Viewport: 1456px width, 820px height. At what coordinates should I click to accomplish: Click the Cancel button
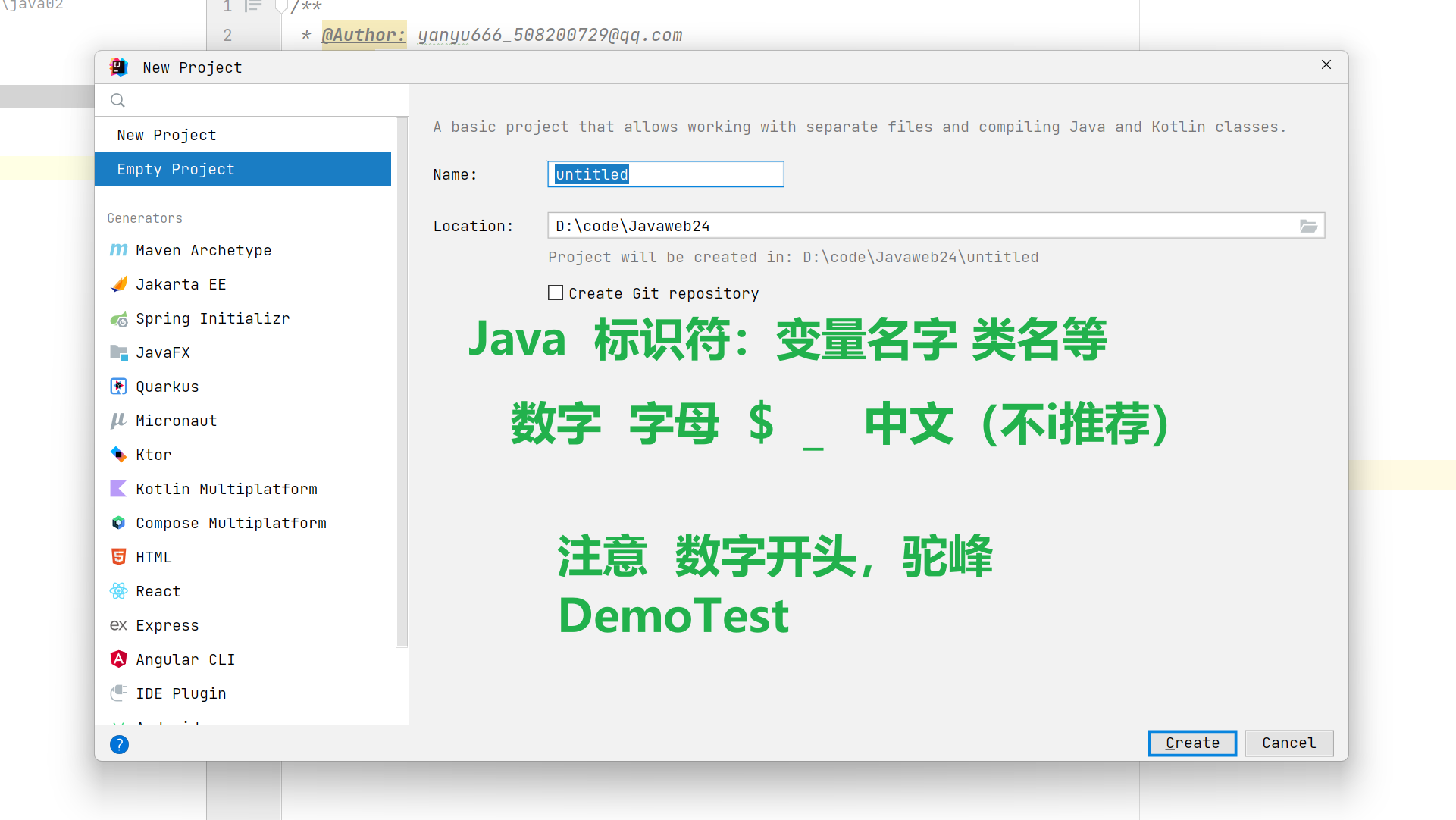pyautogui.click(x=1288, y=743)
